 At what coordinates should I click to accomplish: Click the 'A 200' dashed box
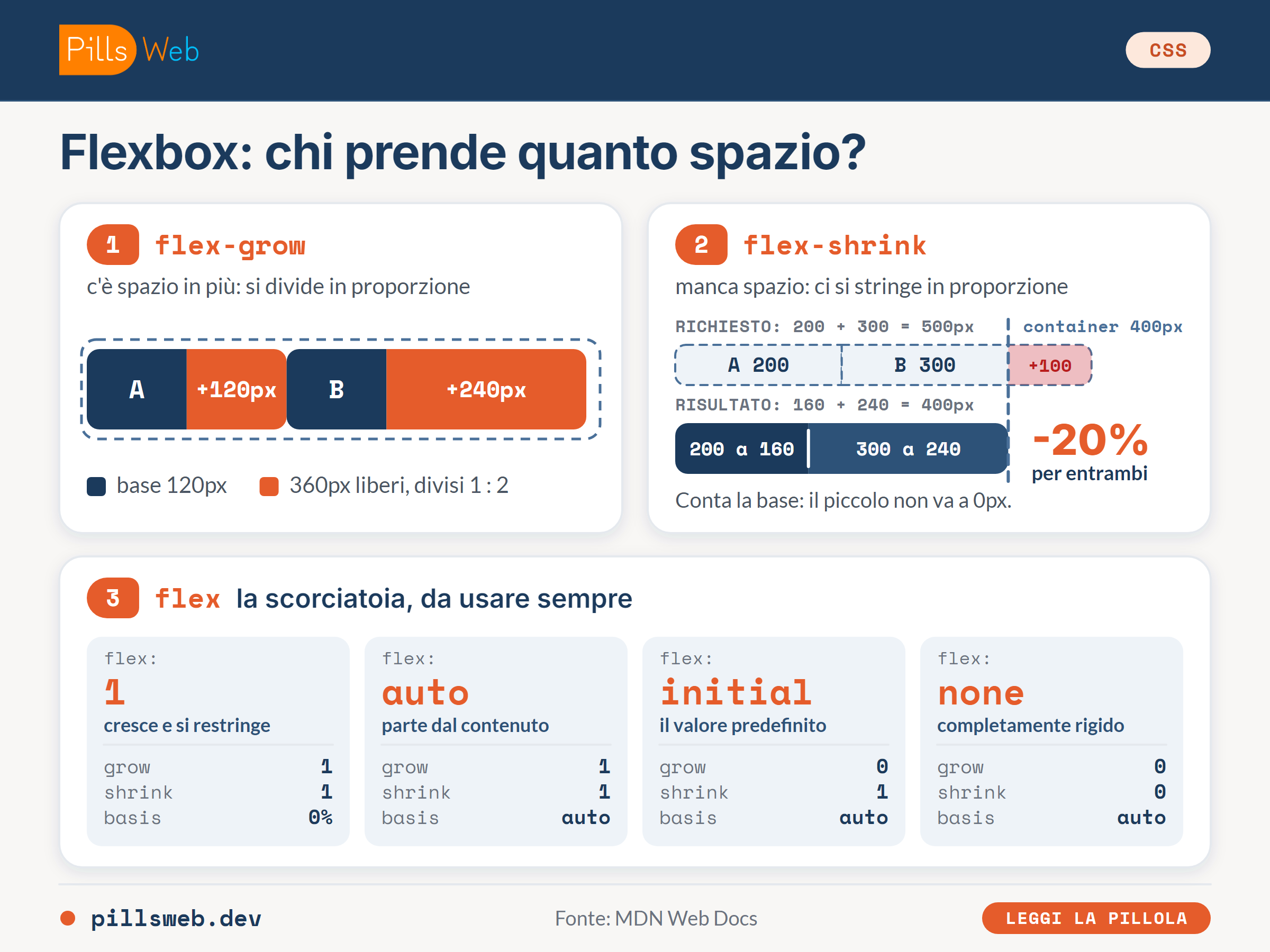[x=758, y=365]
